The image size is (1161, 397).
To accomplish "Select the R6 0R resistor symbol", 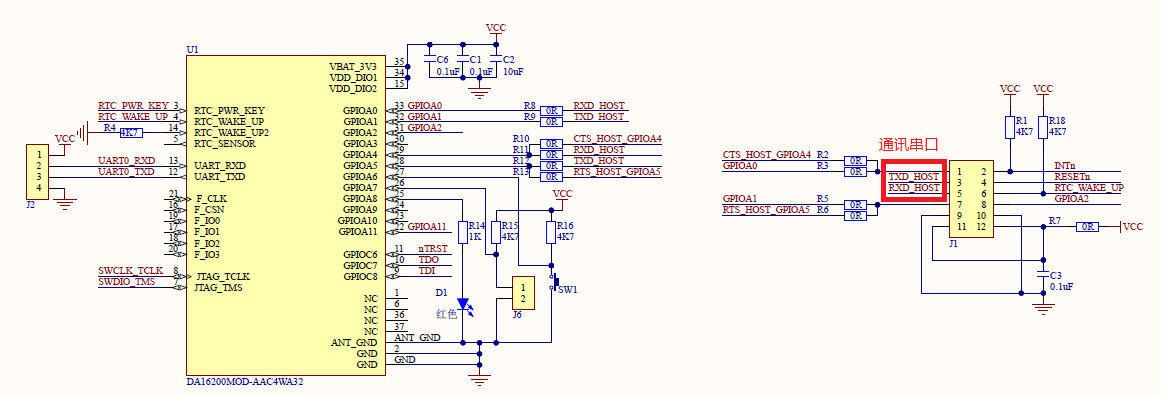I will tap(855, 216).
